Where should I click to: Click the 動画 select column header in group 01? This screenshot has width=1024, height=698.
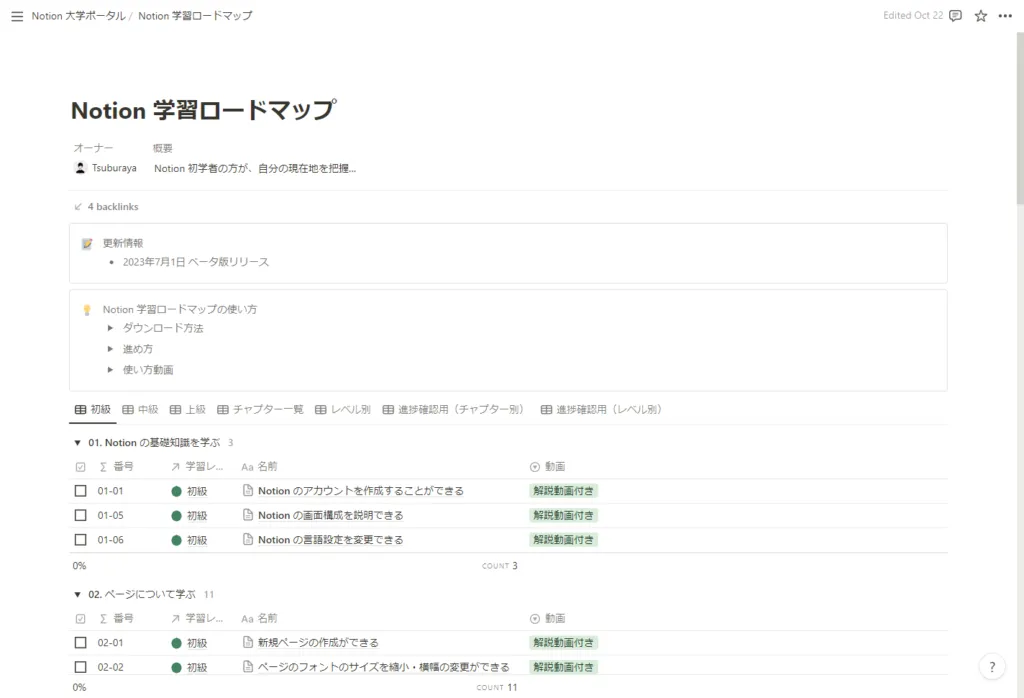(x=547, y=466)
